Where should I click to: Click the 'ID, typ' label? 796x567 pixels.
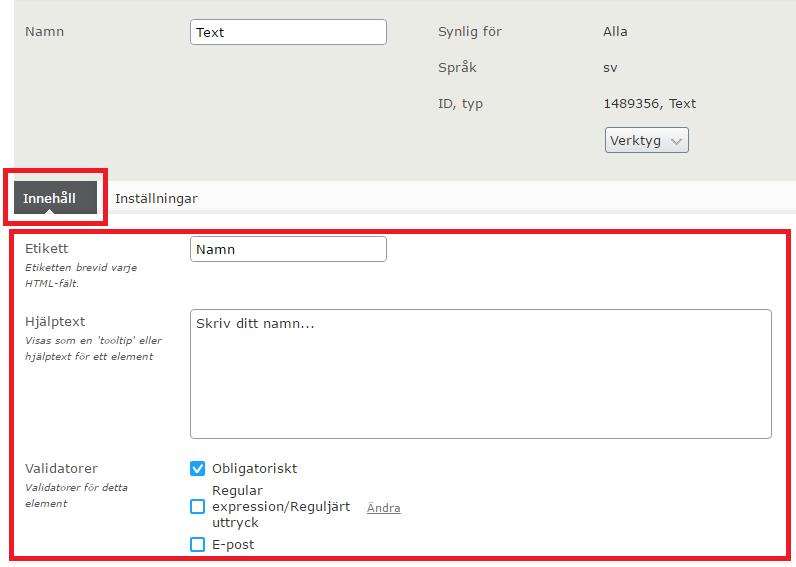460,104
